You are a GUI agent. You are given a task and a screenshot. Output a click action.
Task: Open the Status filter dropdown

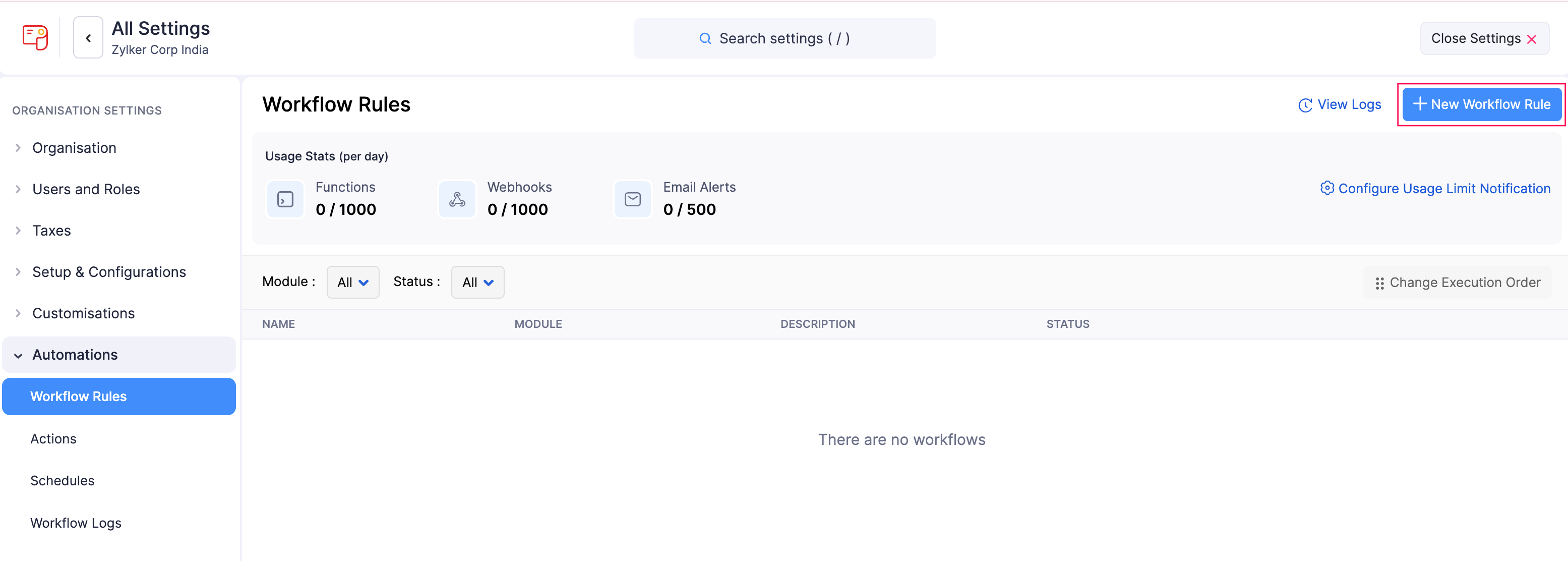coord(478,282)
